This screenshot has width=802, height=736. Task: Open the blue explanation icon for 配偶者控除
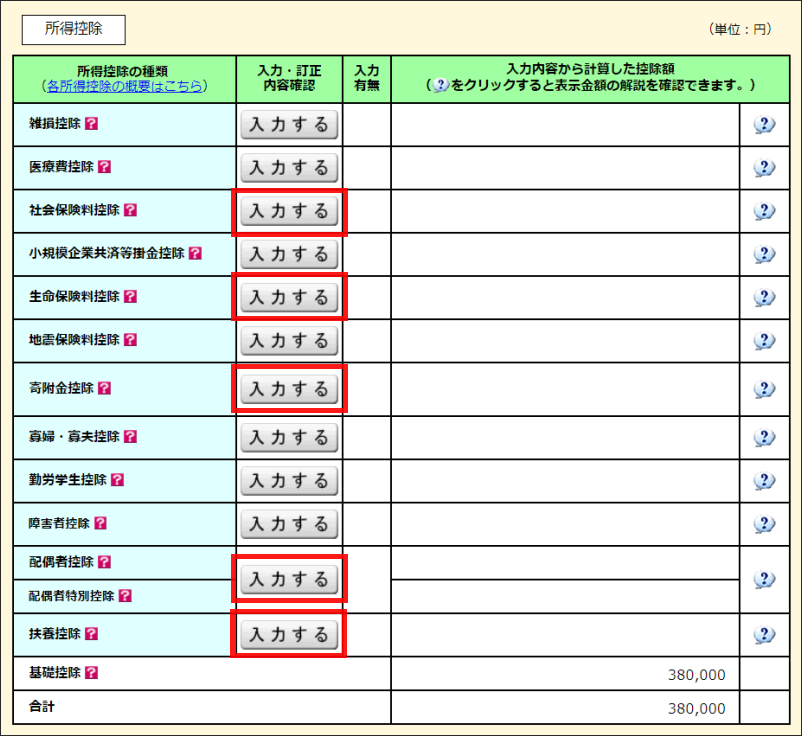tap(764, 579)
